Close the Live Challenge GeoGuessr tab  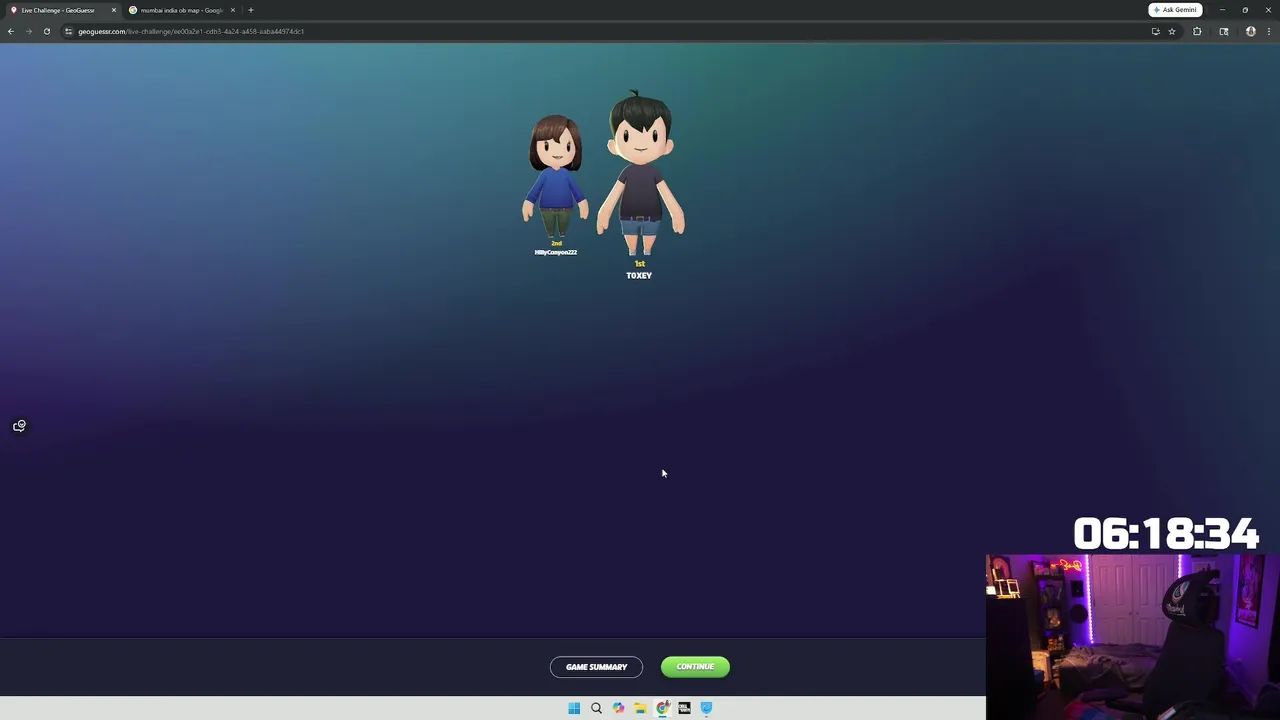click(113, 10)
